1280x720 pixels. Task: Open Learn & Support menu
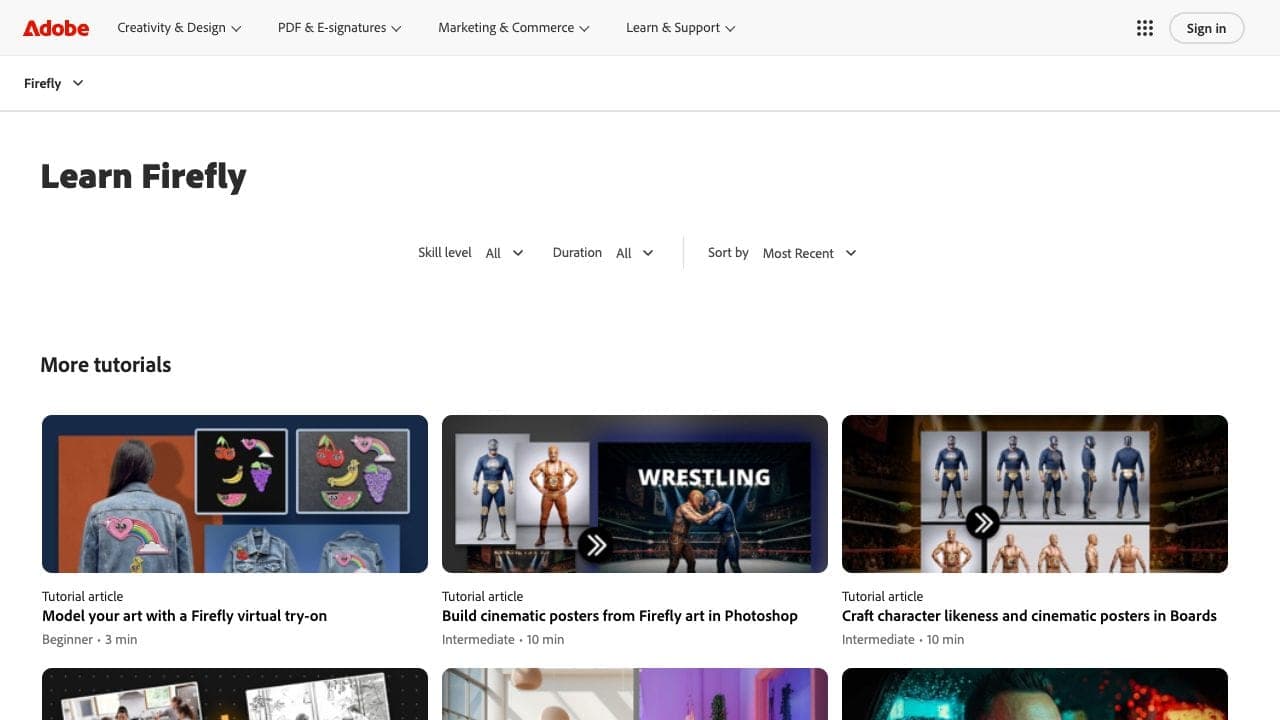click(681, 28)
